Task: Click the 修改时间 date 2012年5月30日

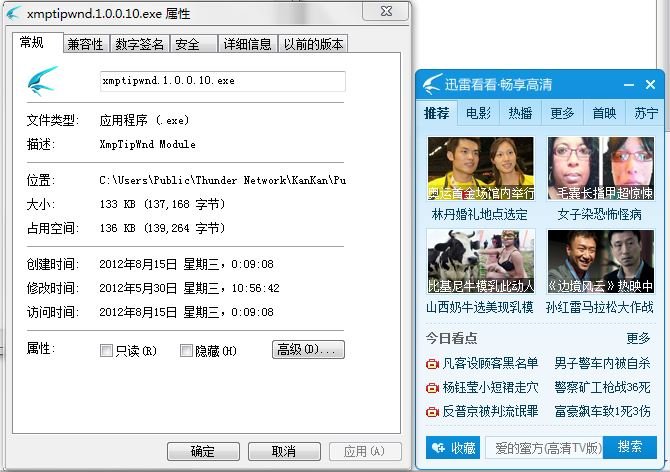Action: [x=189, y=288]
